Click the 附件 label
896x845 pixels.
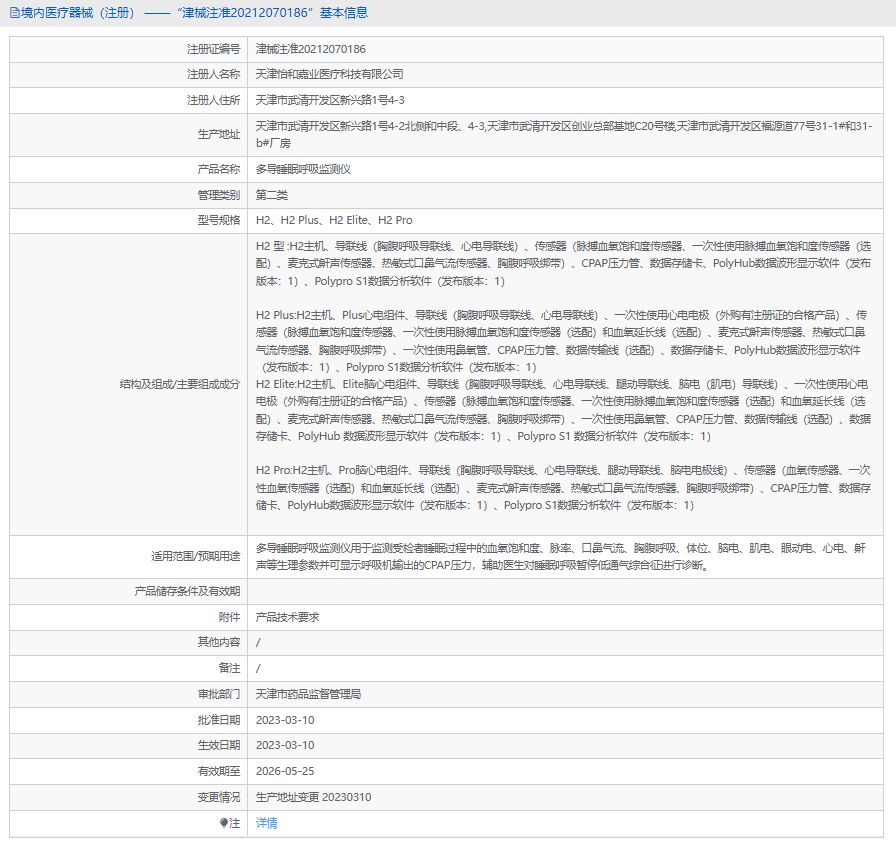pos(230,617)
